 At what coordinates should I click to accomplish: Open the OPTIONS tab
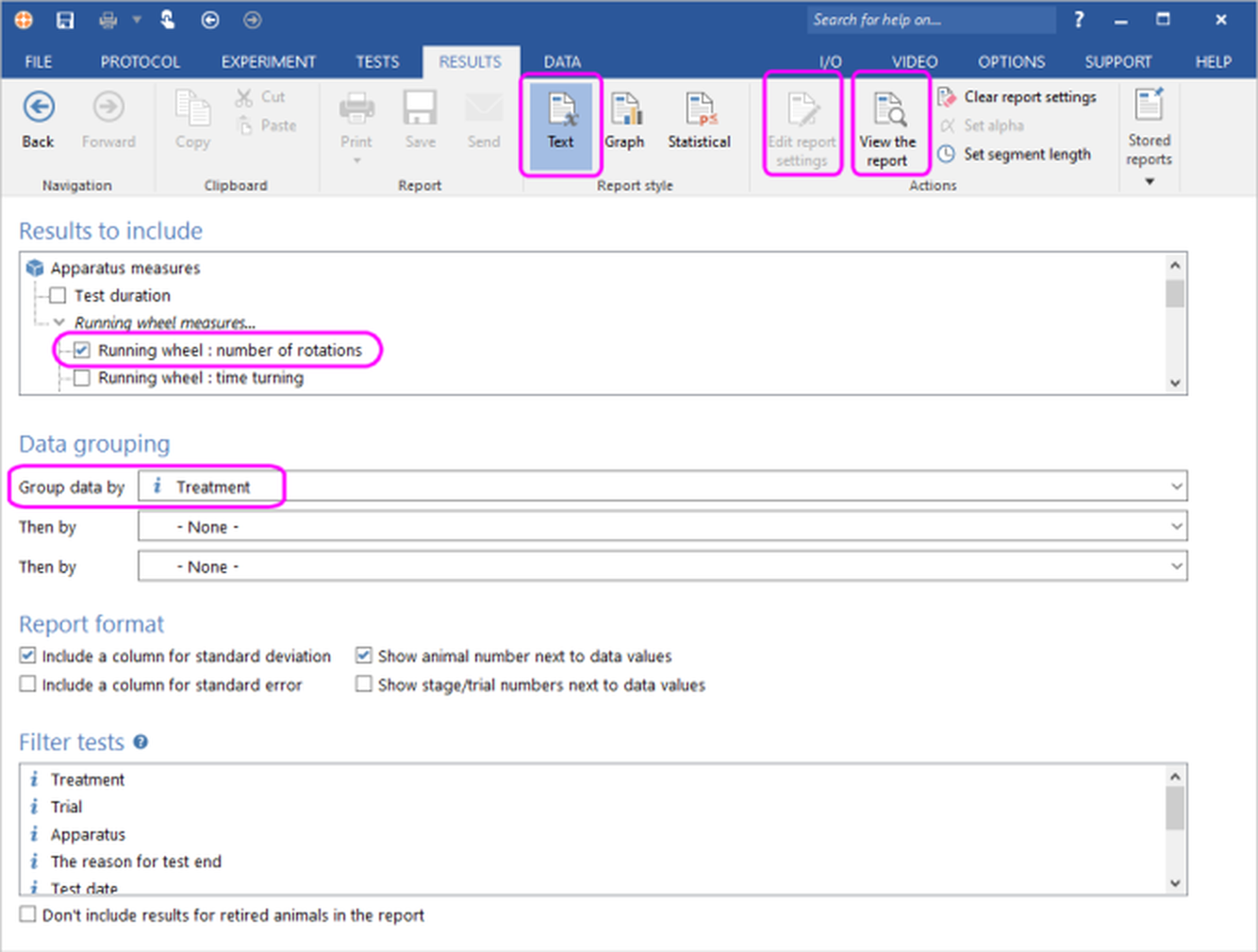(x=1011, y=62)
